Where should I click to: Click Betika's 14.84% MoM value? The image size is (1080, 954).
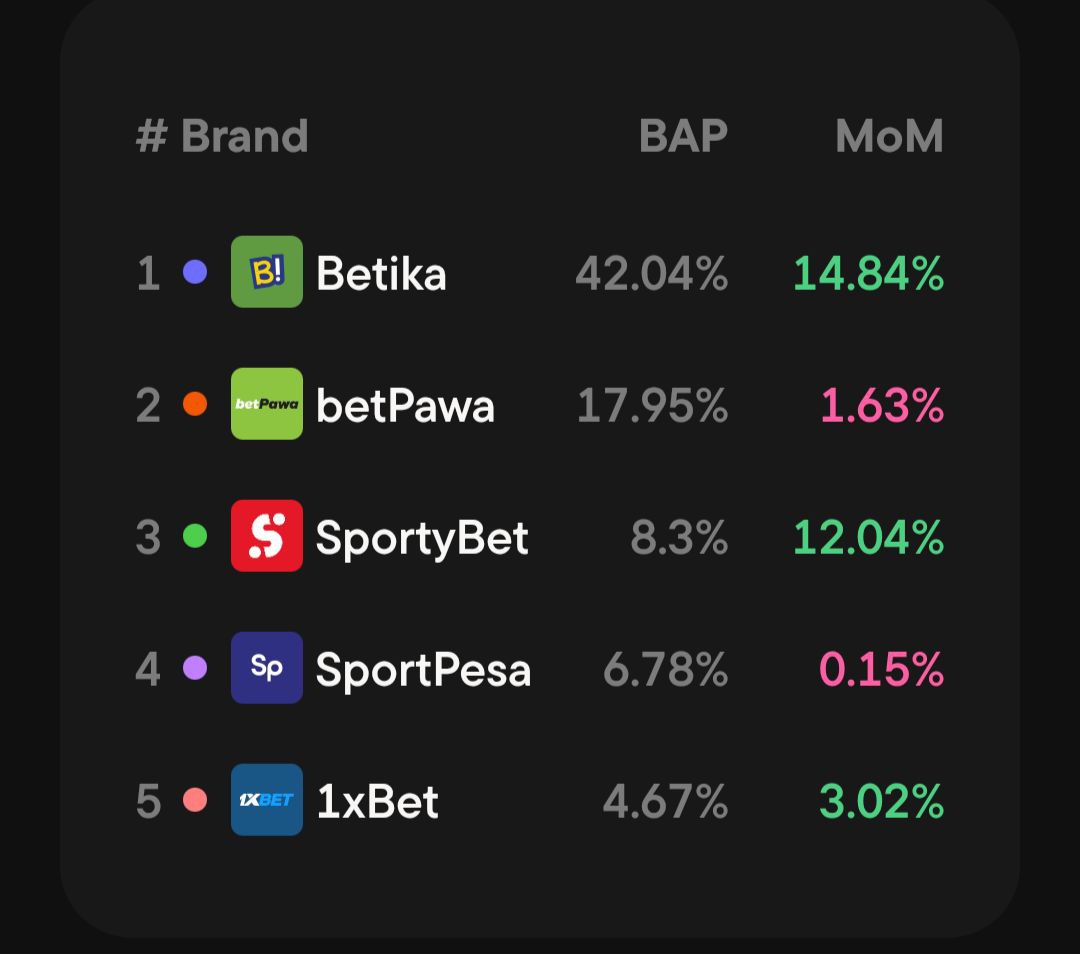coord(868,274)
